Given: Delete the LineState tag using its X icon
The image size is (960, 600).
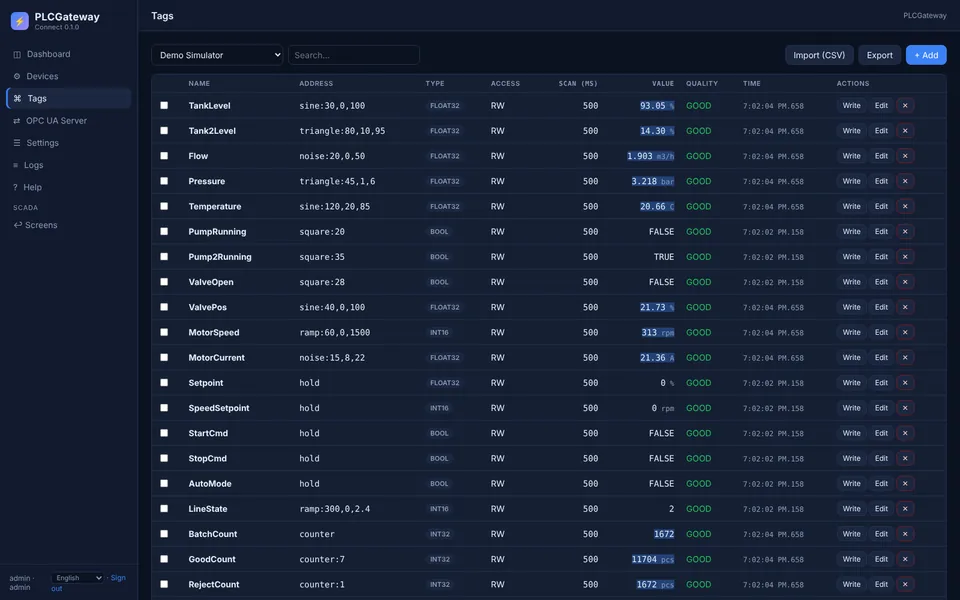Looking at the screenshot, I should (x=905, y=508).
